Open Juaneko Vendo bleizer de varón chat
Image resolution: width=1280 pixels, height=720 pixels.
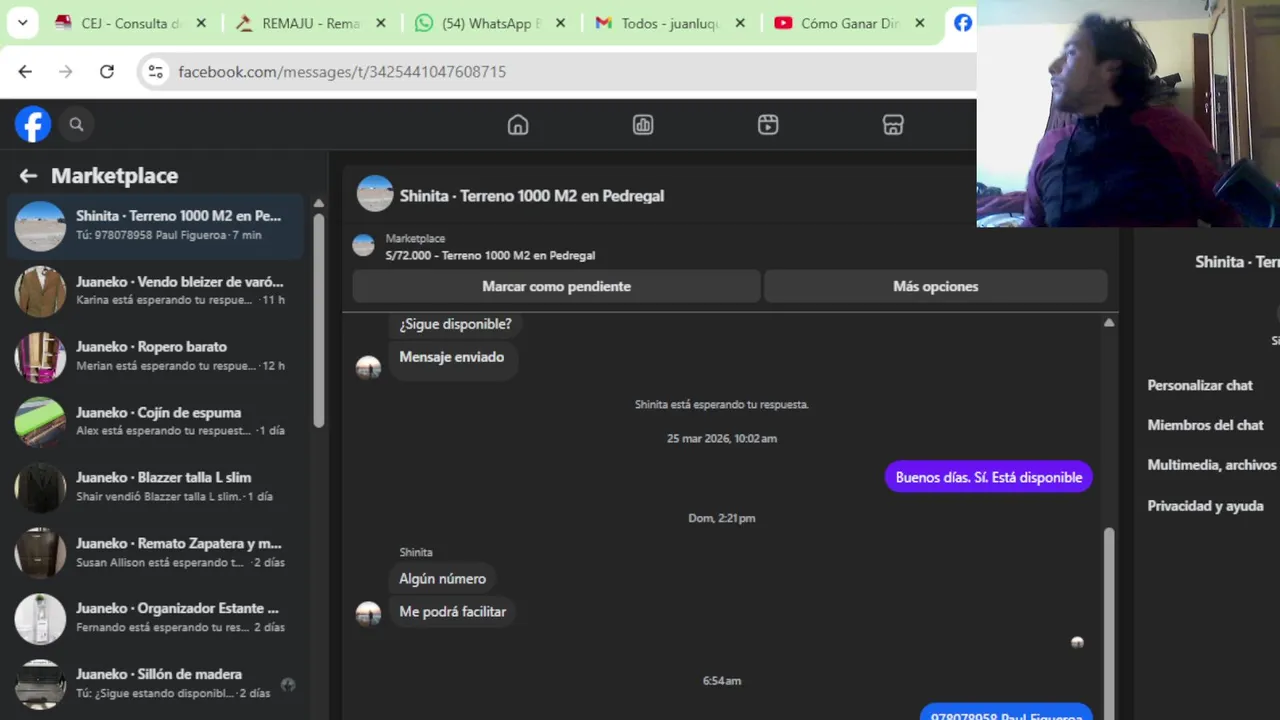156,291
